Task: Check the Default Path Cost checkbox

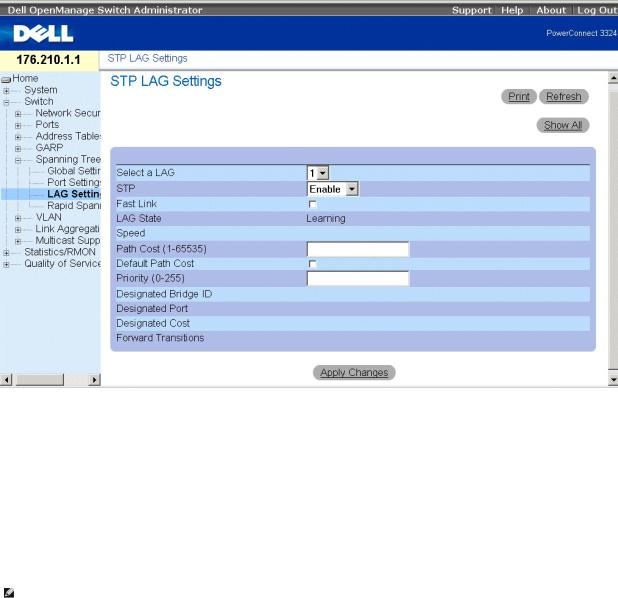Action: click(x=313, y=263)
